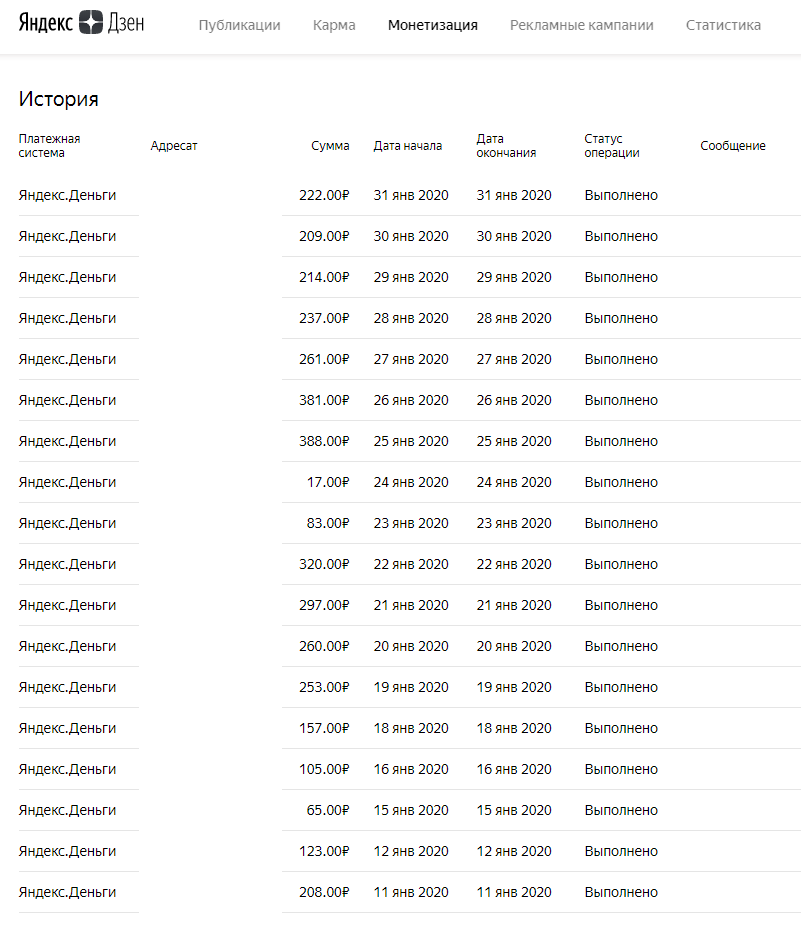Click Выполнено status in 31 янв row
This screenshot has width=801, height=945.
(x=621, y=195)
